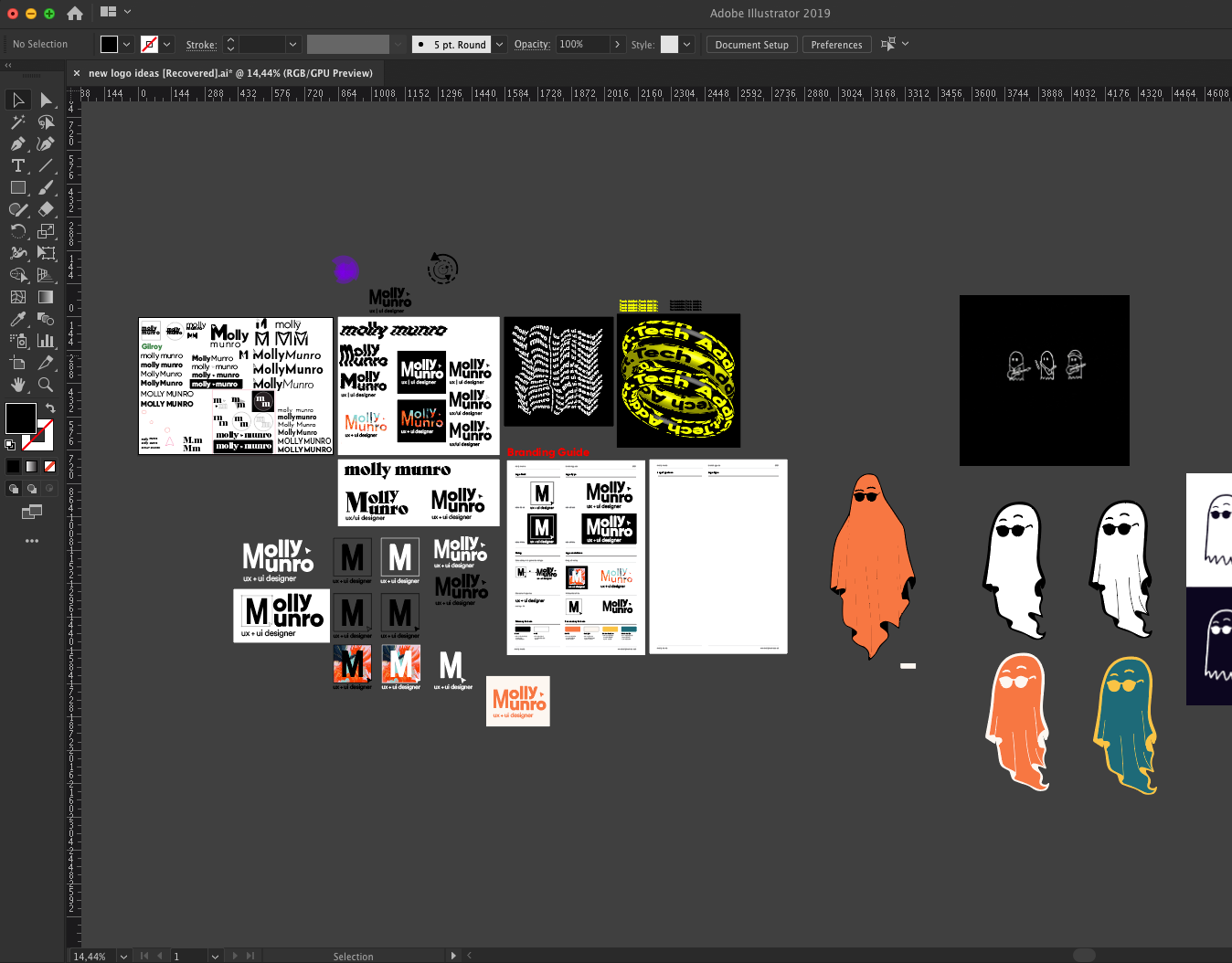Switch to 'new logo ideas [Recovered].ai' tab
This screenshot has width=1232, height=963.
tap(230, 73)
